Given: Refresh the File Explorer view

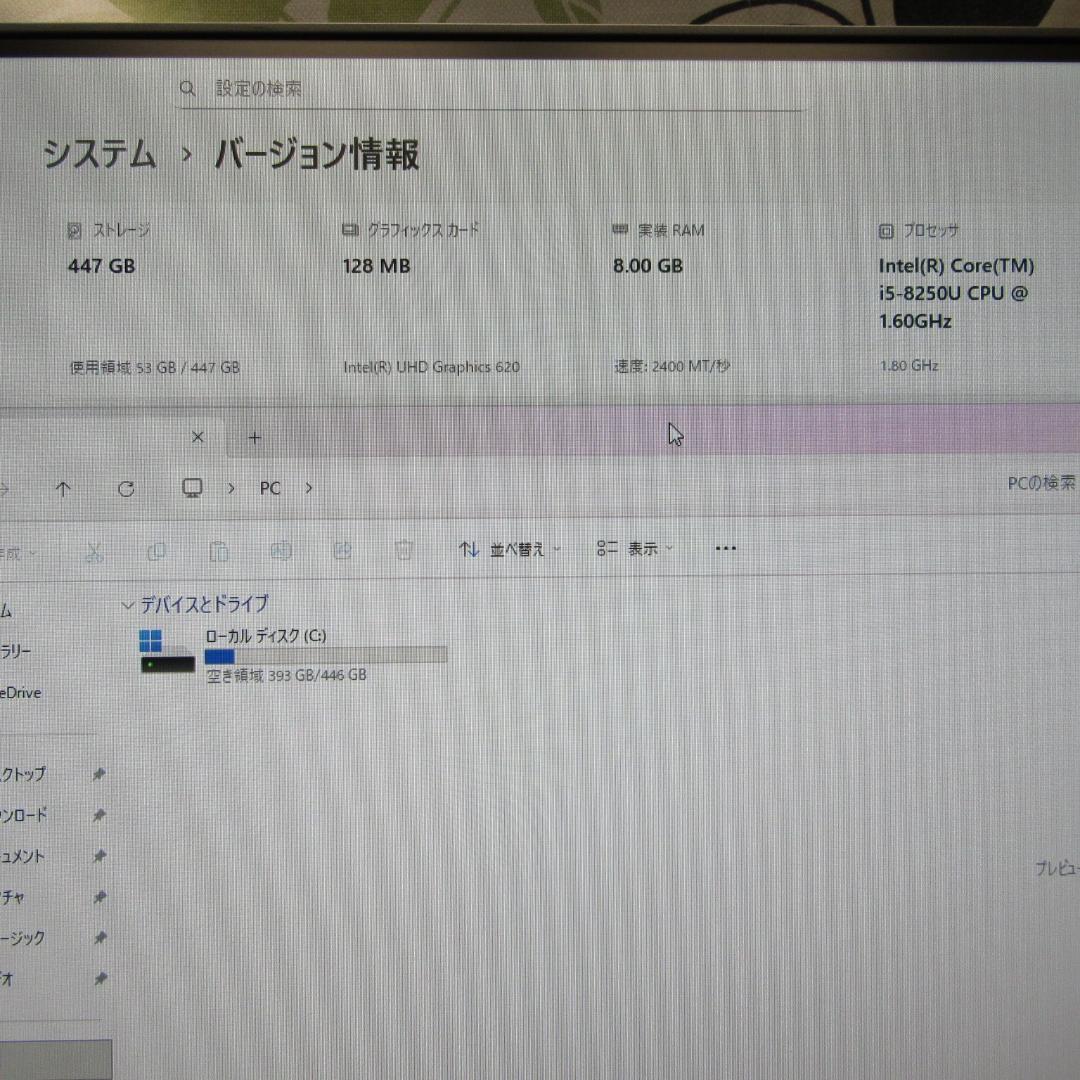Looking at the screenshot, I should tap(127, 489).
